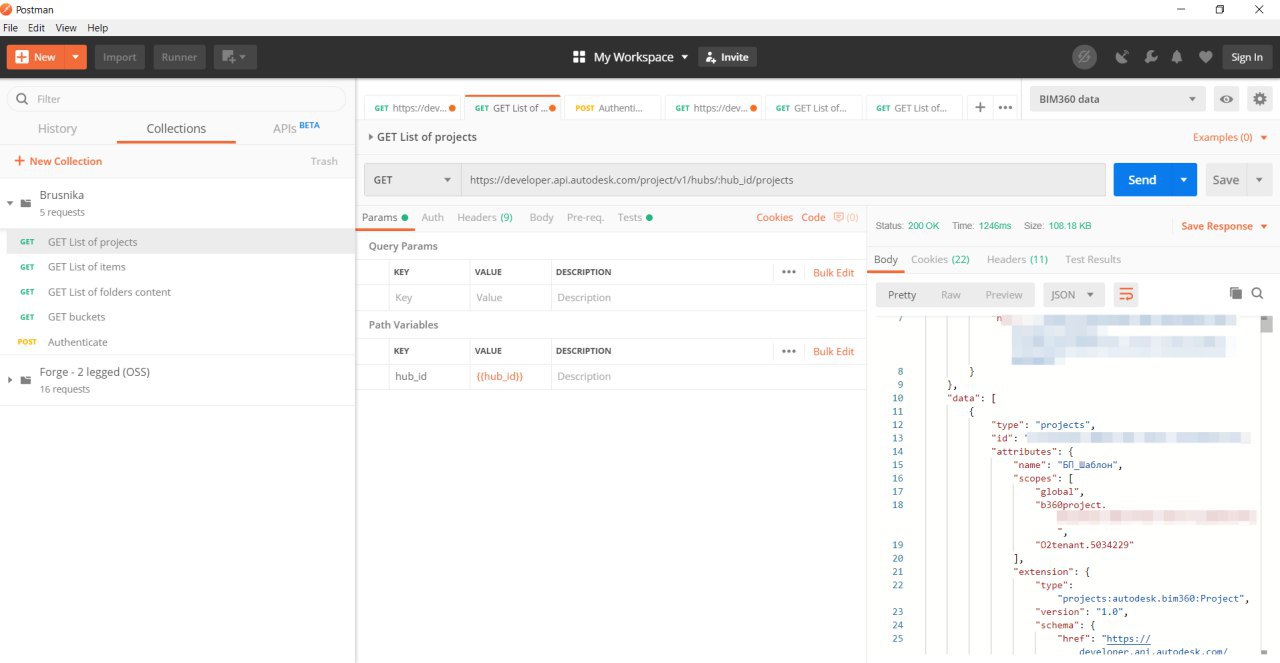Open the BIM360 data environment dropdown
Image resolution: width=1280 pixels, height=663 pixels.
coord(1117,99)
